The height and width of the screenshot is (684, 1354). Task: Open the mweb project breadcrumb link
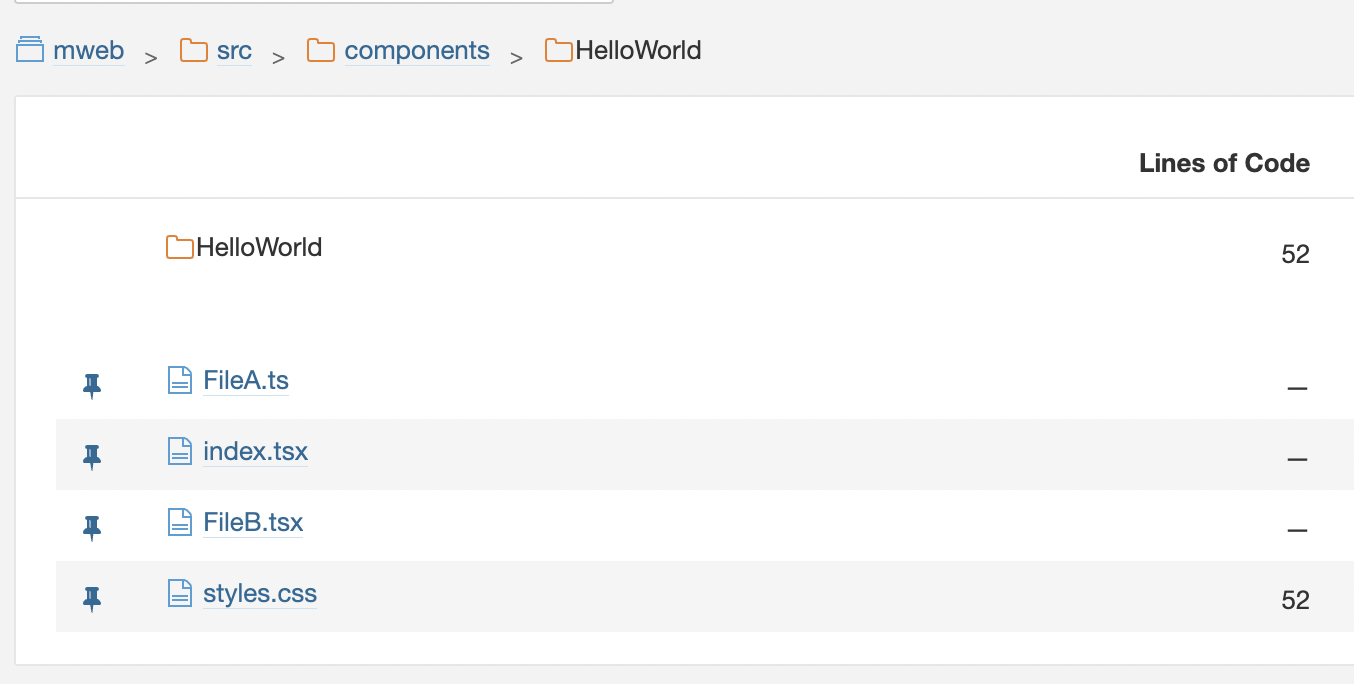click(88, 50)
